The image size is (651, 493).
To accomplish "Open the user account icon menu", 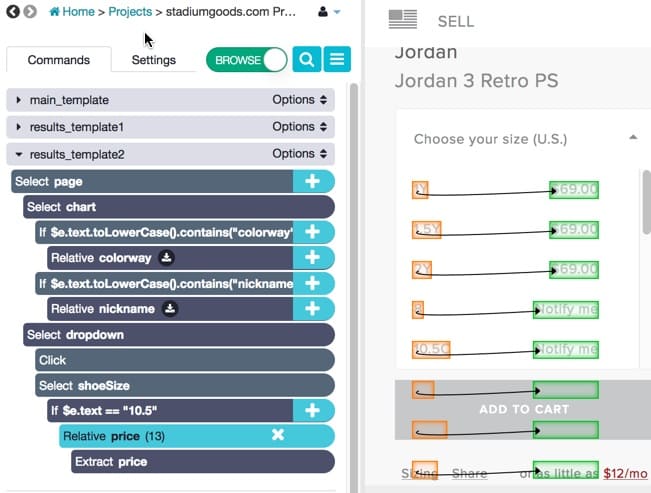I will pyautogui.click(x=329, y=12).
